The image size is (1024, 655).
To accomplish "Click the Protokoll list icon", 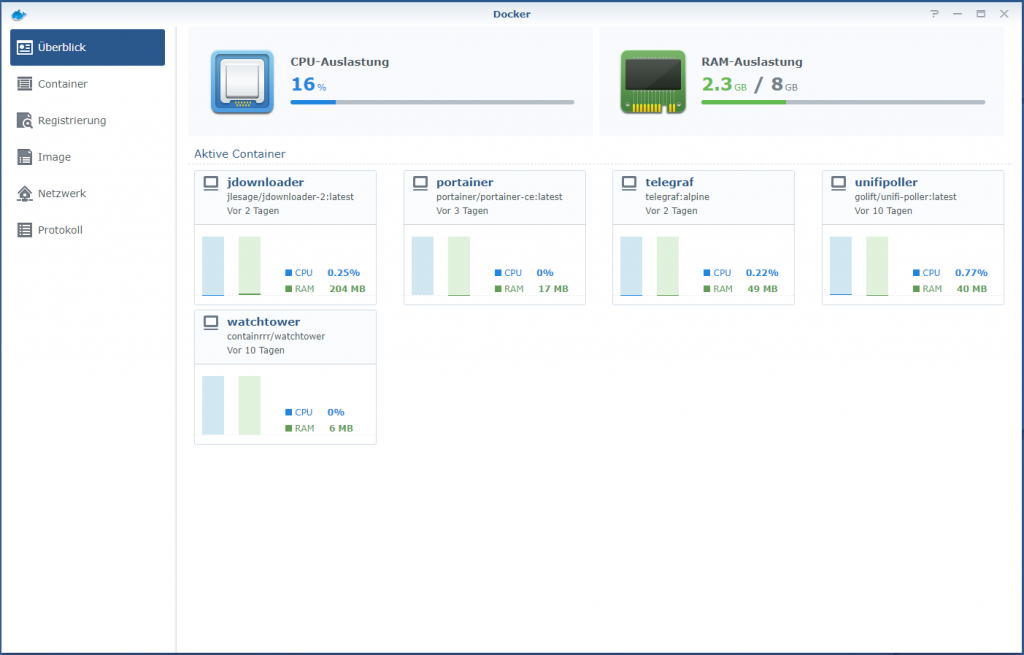I will pyautogui.click(x=25, y=230).
